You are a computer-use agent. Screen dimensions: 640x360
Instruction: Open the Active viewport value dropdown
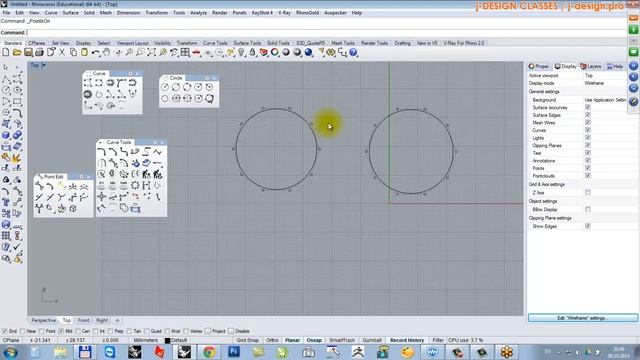(x=605, y=76)
